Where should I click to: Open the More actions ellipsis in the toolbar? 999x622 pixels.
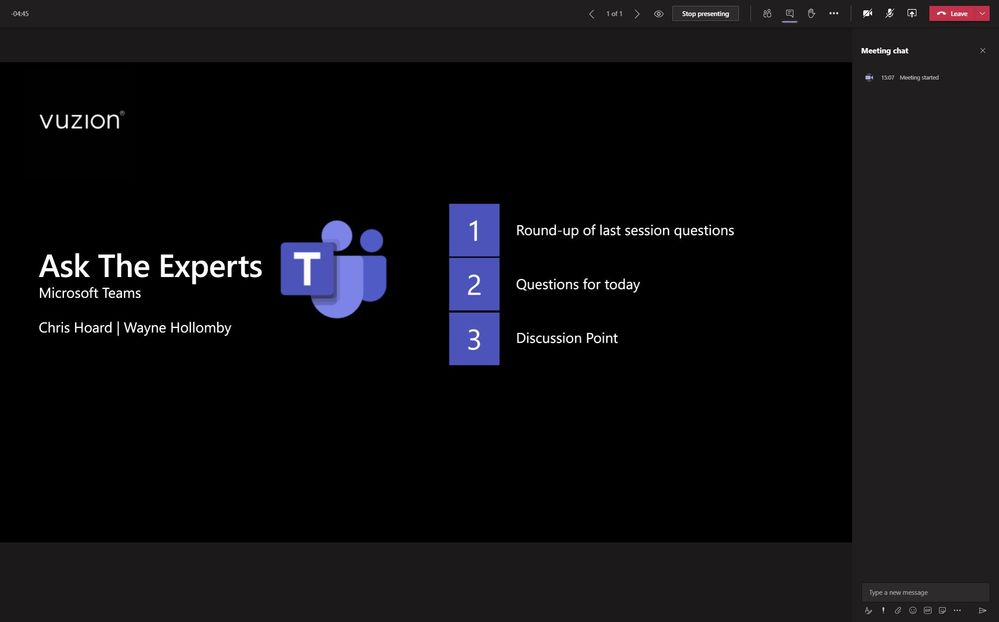[833, 13]
